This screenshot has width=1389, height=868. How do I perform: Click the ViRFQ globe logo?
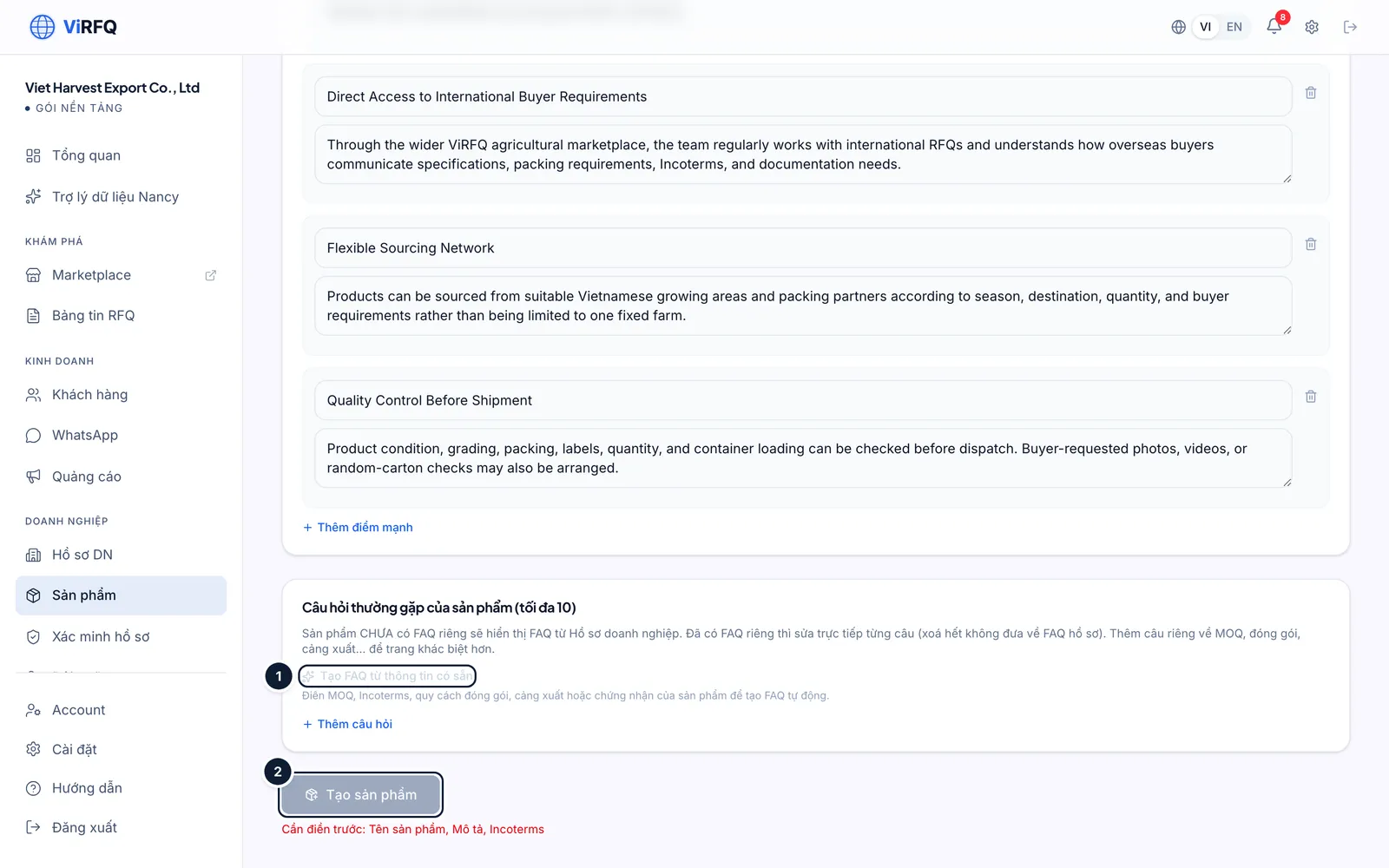[x=42, y=27]
